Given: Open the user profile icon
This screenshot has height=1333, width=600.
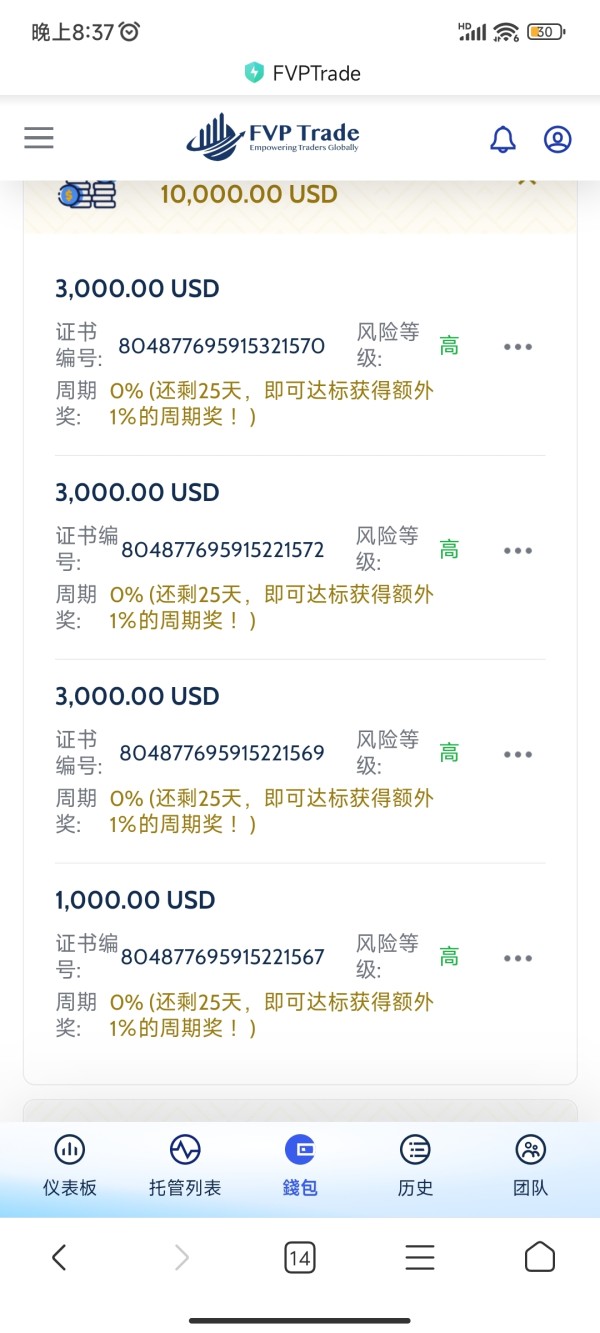Looking at the screenshot, I should 557,139.
